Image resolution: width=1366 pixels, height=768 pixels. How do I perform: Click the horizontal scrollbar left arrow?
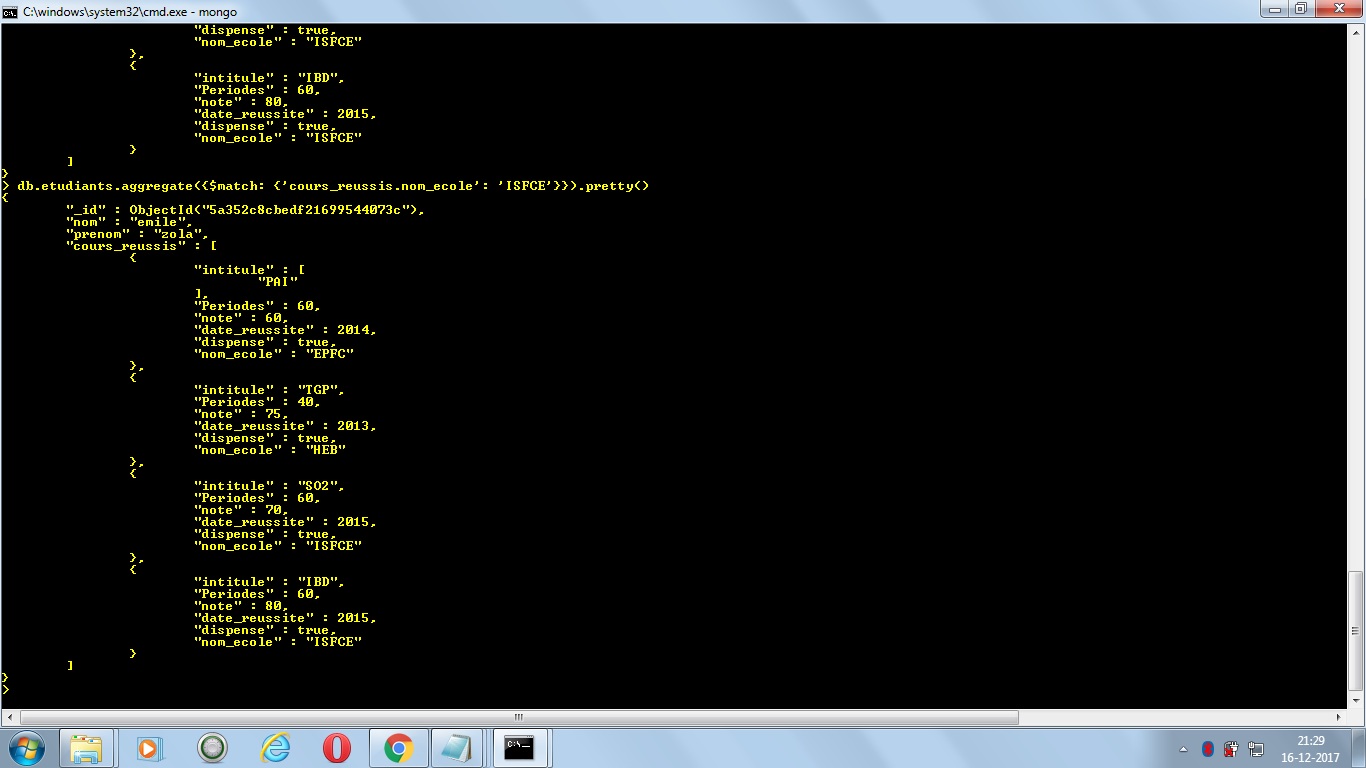click(x=9, y=717)
